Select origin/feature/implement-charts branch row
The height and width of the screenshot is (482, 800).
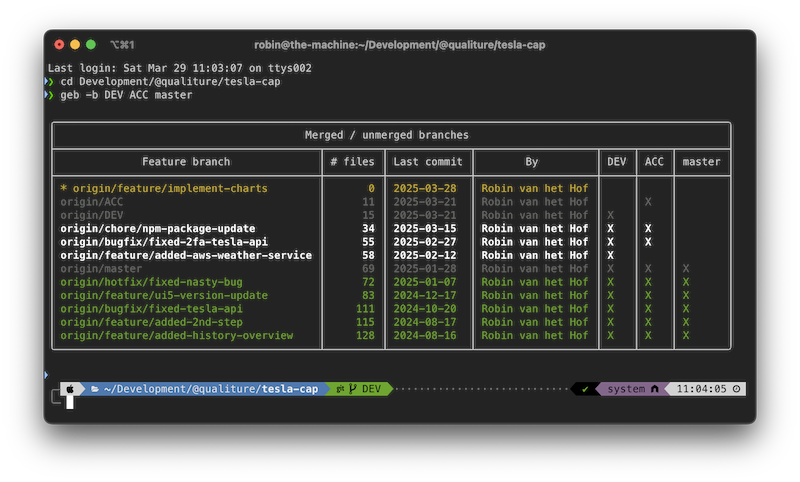click(x=391, y=189)
